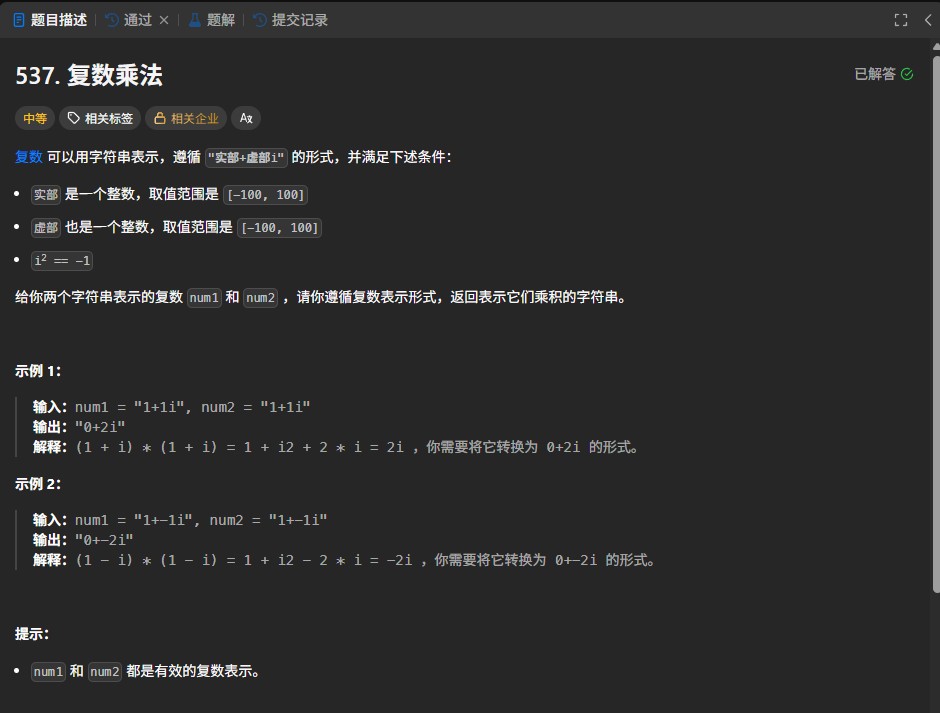The image size is (940, 713).
Task: Click the code text "实部+虚部i"
Action: (246, 158)
